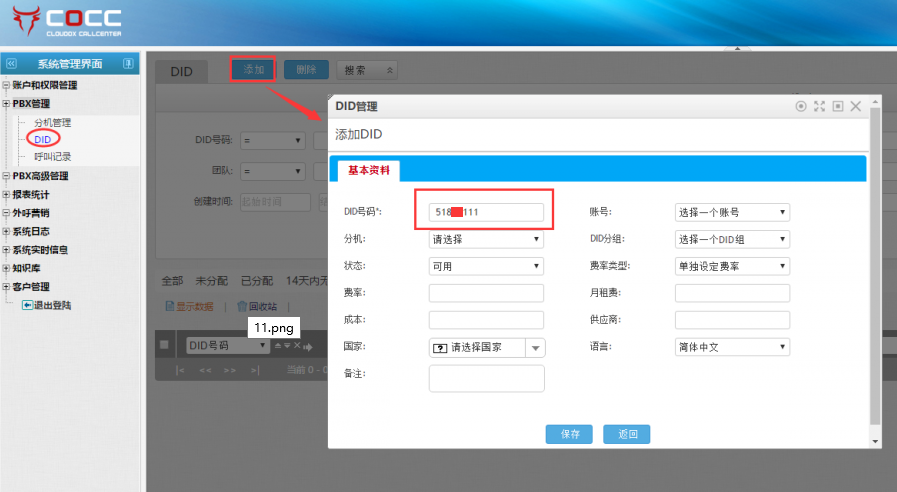
Task: Collapse sidebar with left double-arrow icon
Action: click(x=12, y=64)
